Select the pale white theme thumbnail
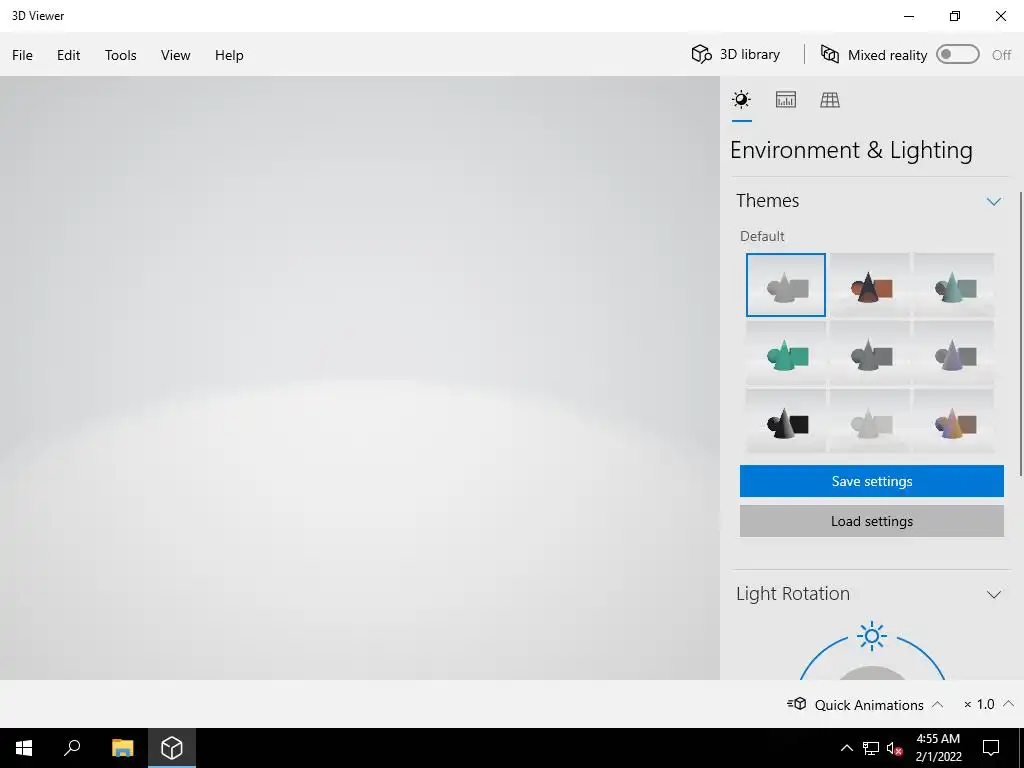 [x=870, y=421]
